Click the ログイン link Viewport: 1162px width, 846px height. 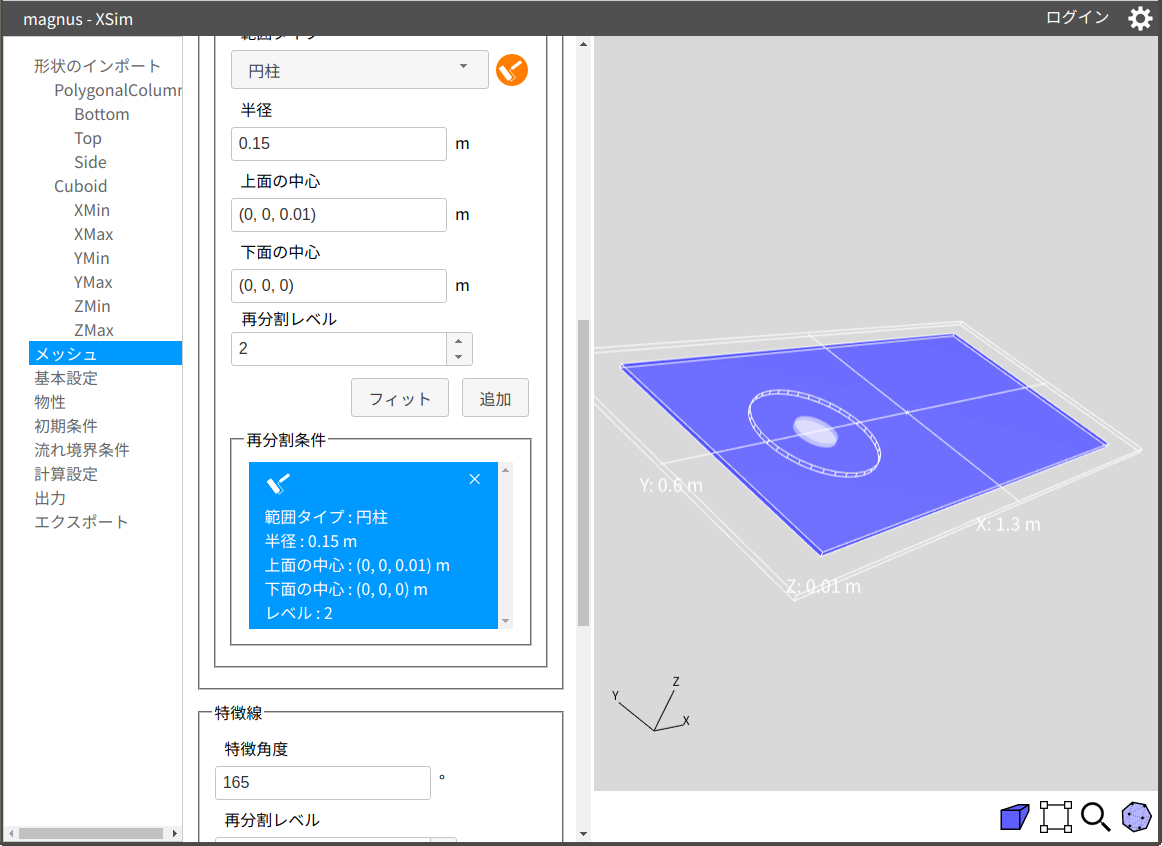(x=1078, y=18)
